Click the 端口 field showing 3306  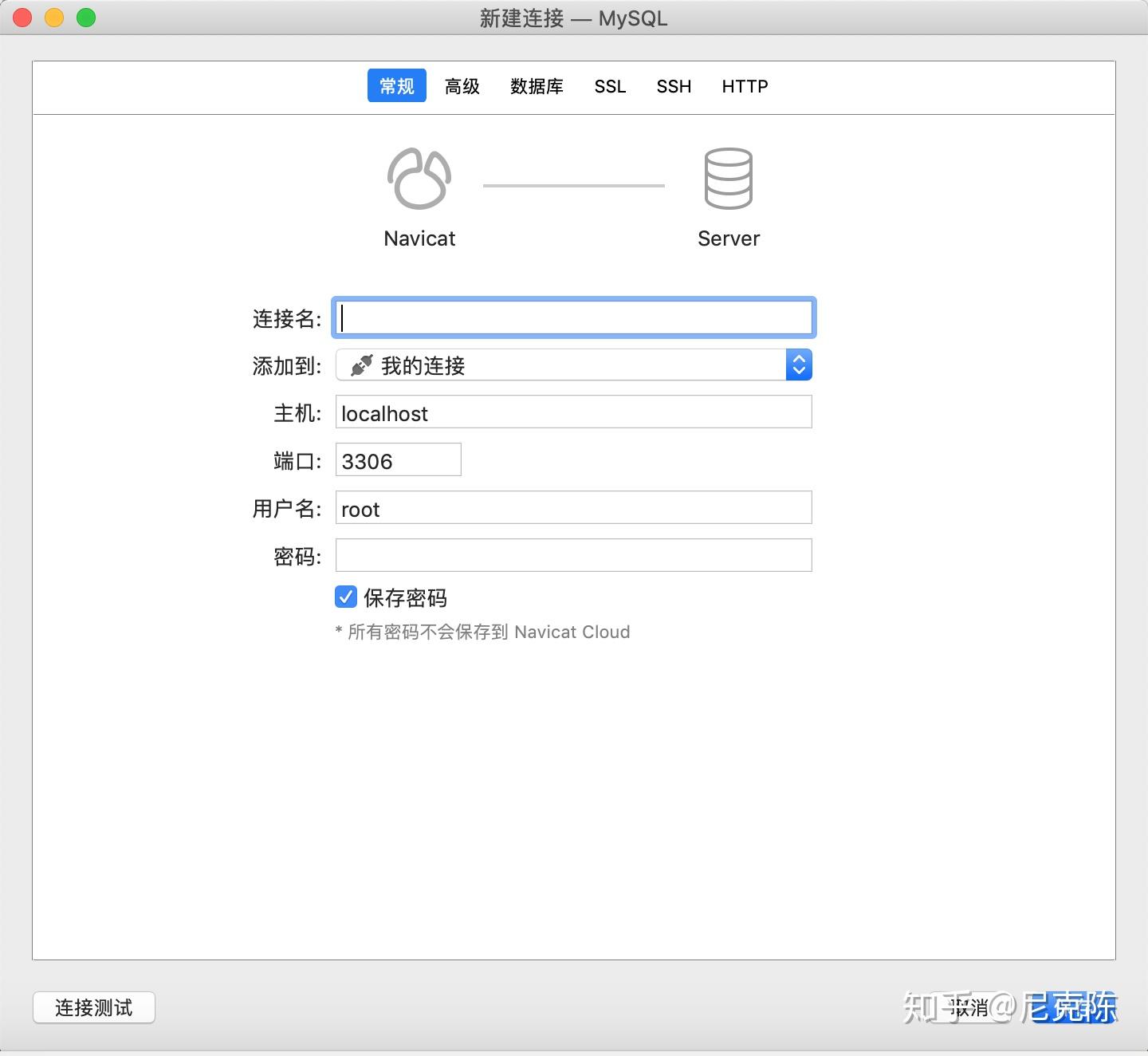coord(398,460)
